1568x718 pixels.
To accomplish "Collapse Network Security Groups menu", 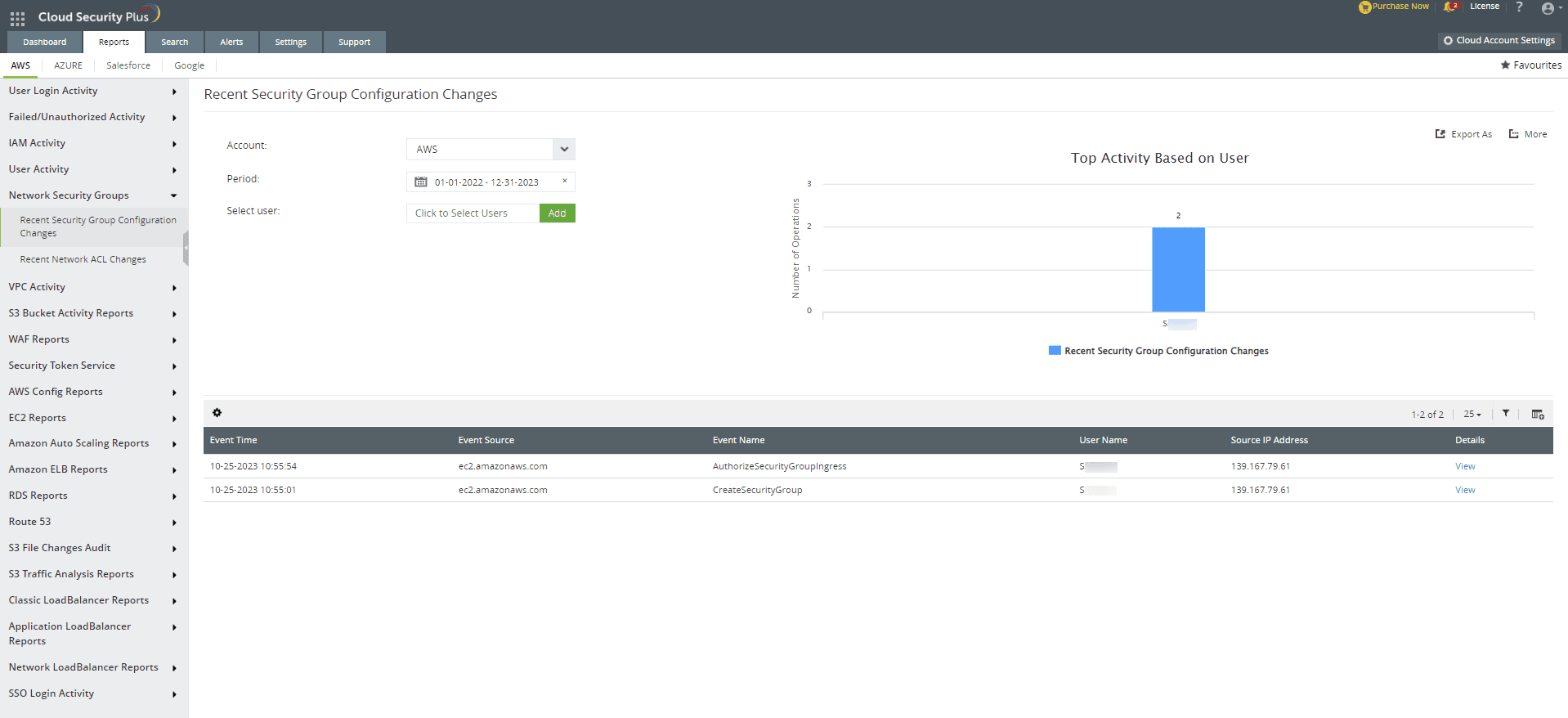I will (93, 195).
